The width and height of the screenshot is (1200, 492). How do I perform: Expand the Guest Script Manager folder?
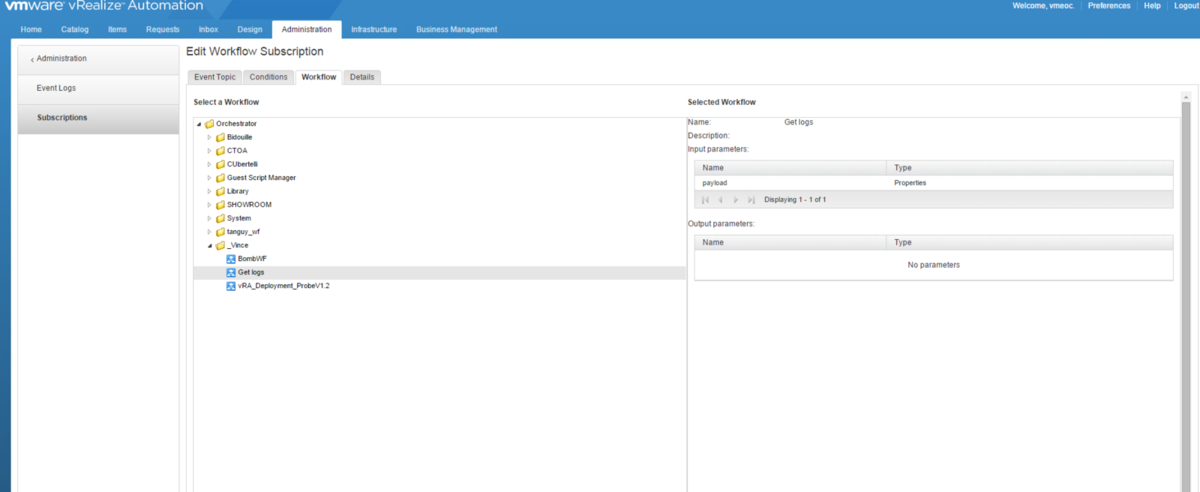point(209,178)
